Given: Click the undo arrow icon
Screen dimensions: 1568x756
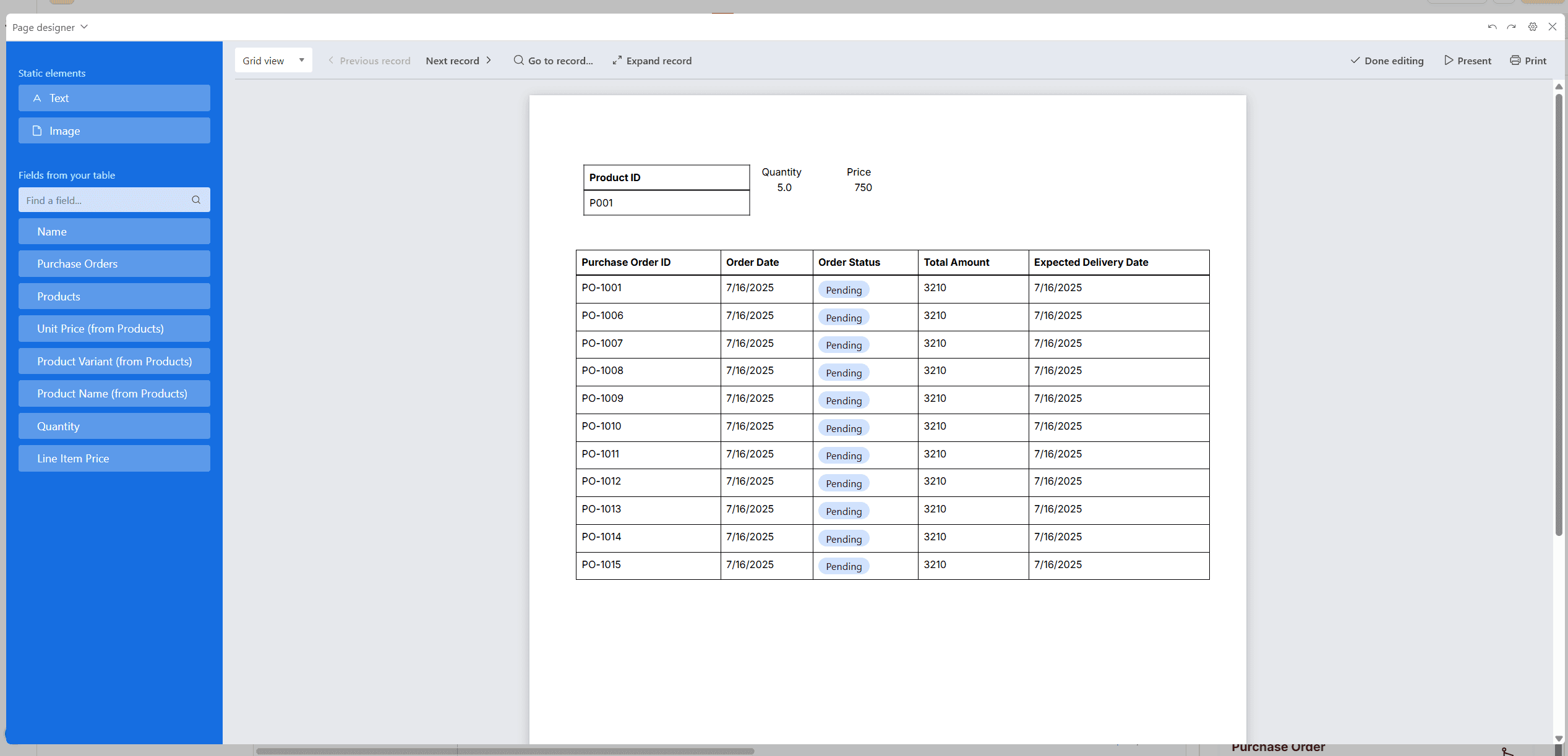Looking at the screenshot, I should coord(1492,27).
